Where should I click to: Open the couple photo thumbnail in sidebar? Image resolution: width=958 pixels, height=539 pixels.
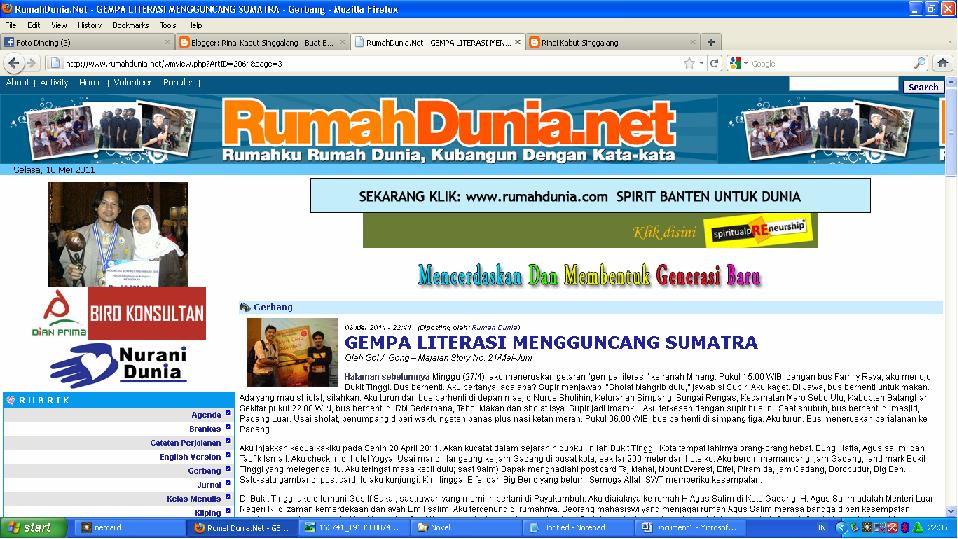(x=118, y=234)
